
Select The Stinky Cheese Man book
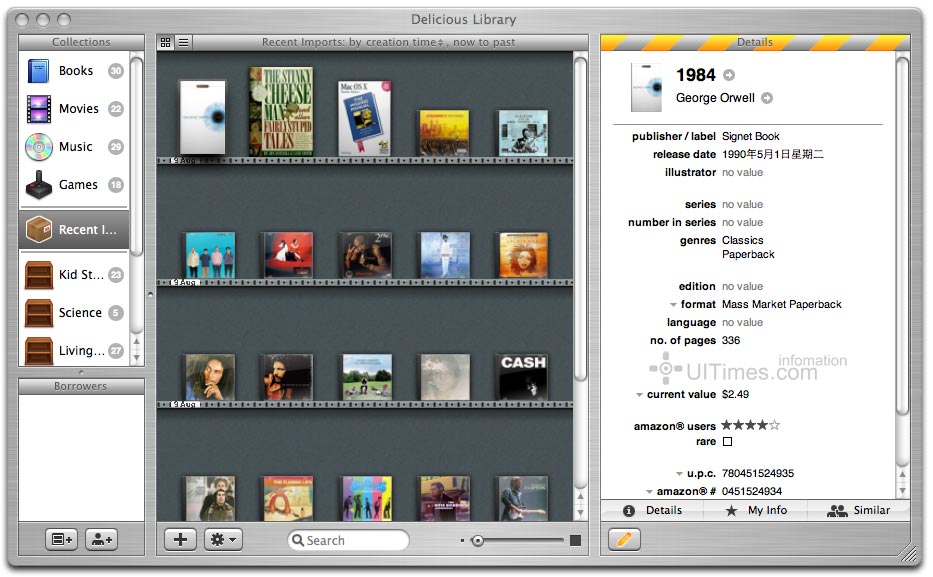click(281, 111)
